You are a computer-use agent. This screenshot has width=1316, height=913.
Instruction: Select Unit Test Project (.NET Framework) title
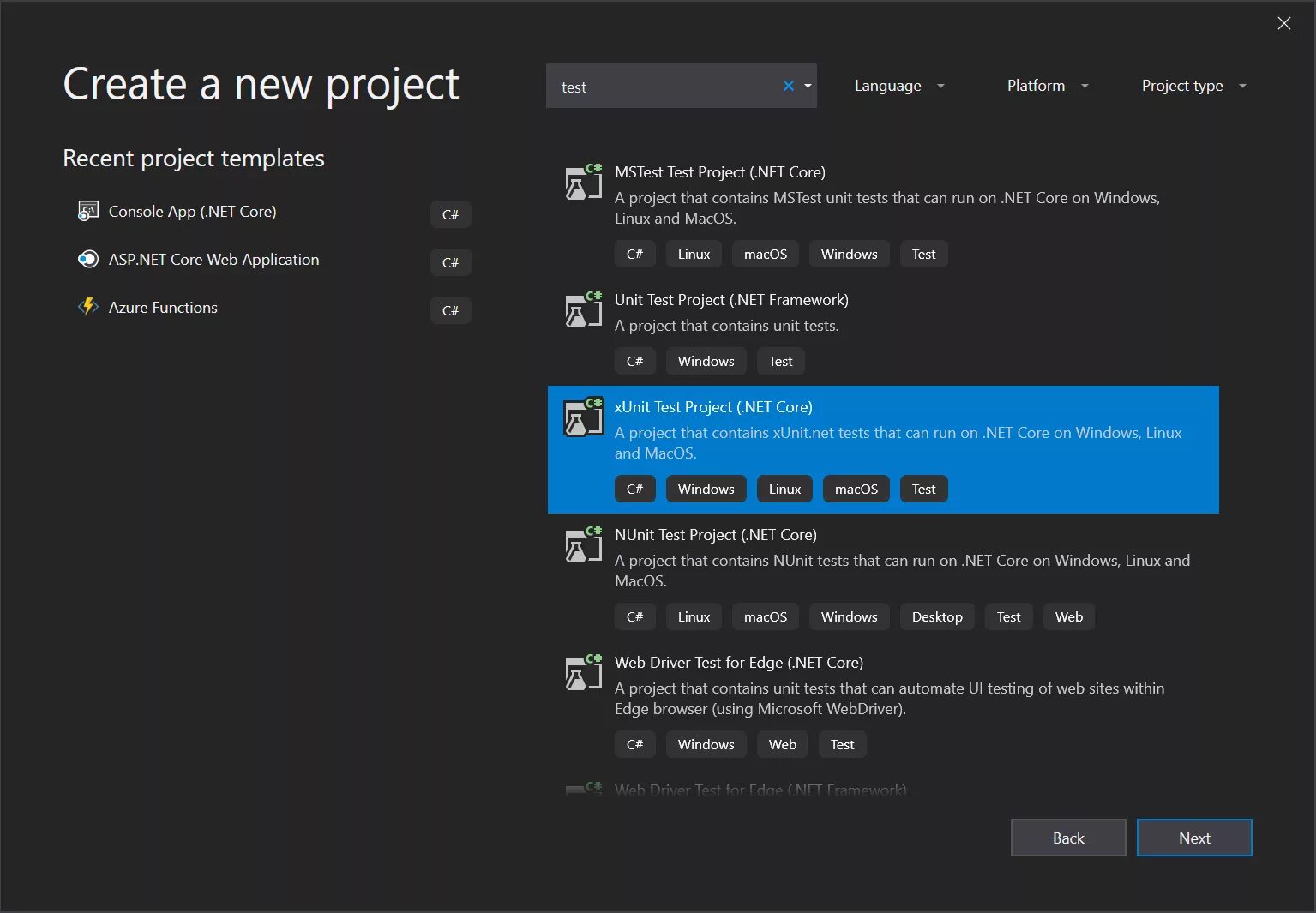point(731,300)
